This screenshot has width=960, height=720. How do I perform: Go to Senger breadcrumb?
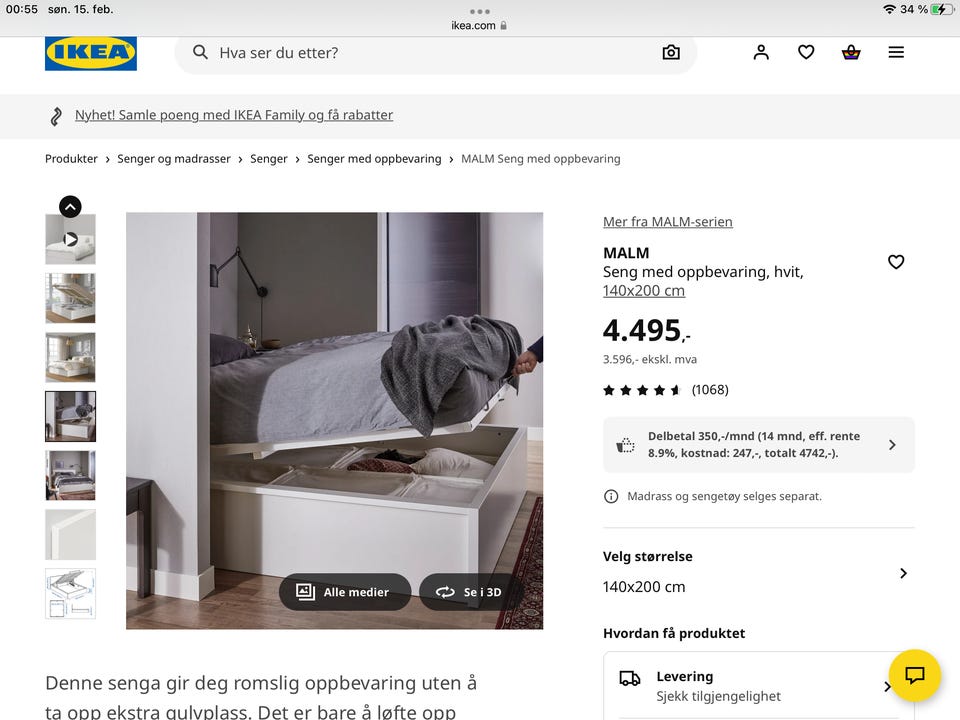pos(269,159)
